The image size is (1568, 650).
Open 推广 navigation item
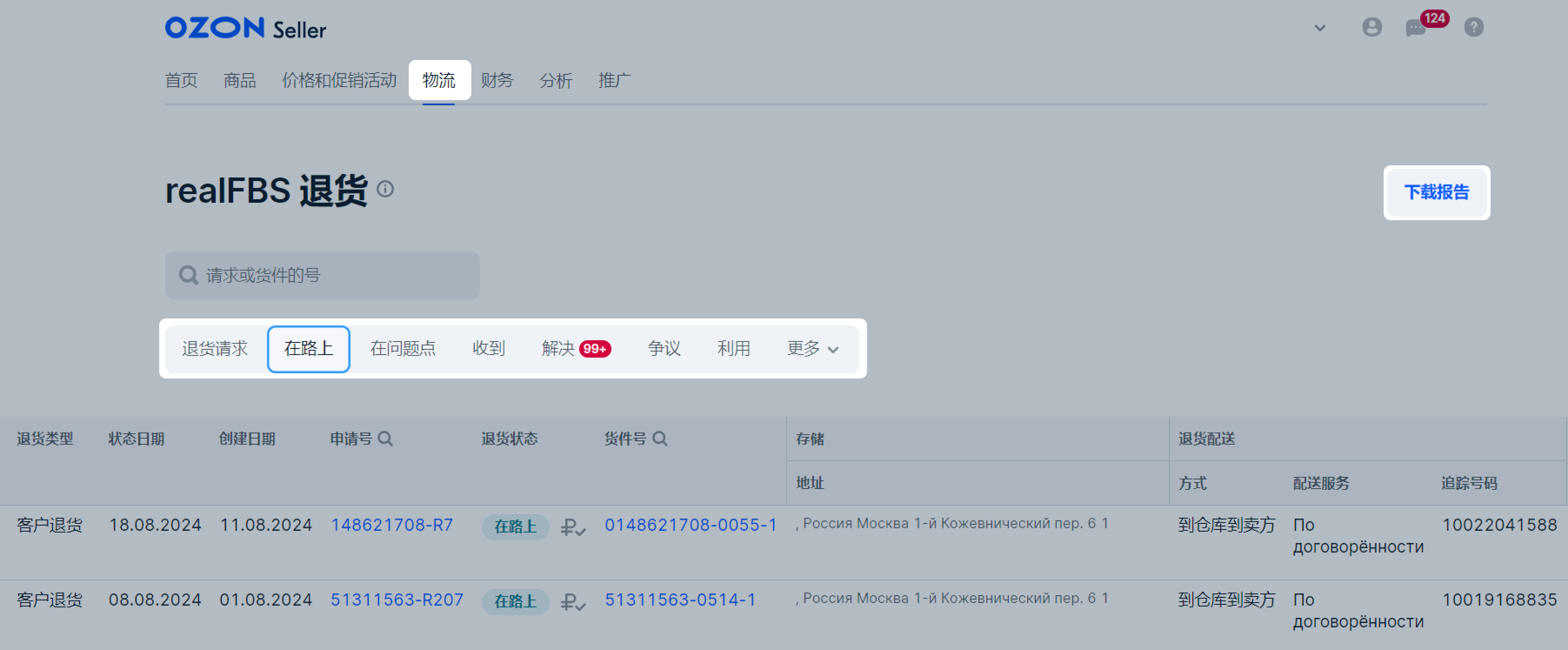[x=614, y=80]
